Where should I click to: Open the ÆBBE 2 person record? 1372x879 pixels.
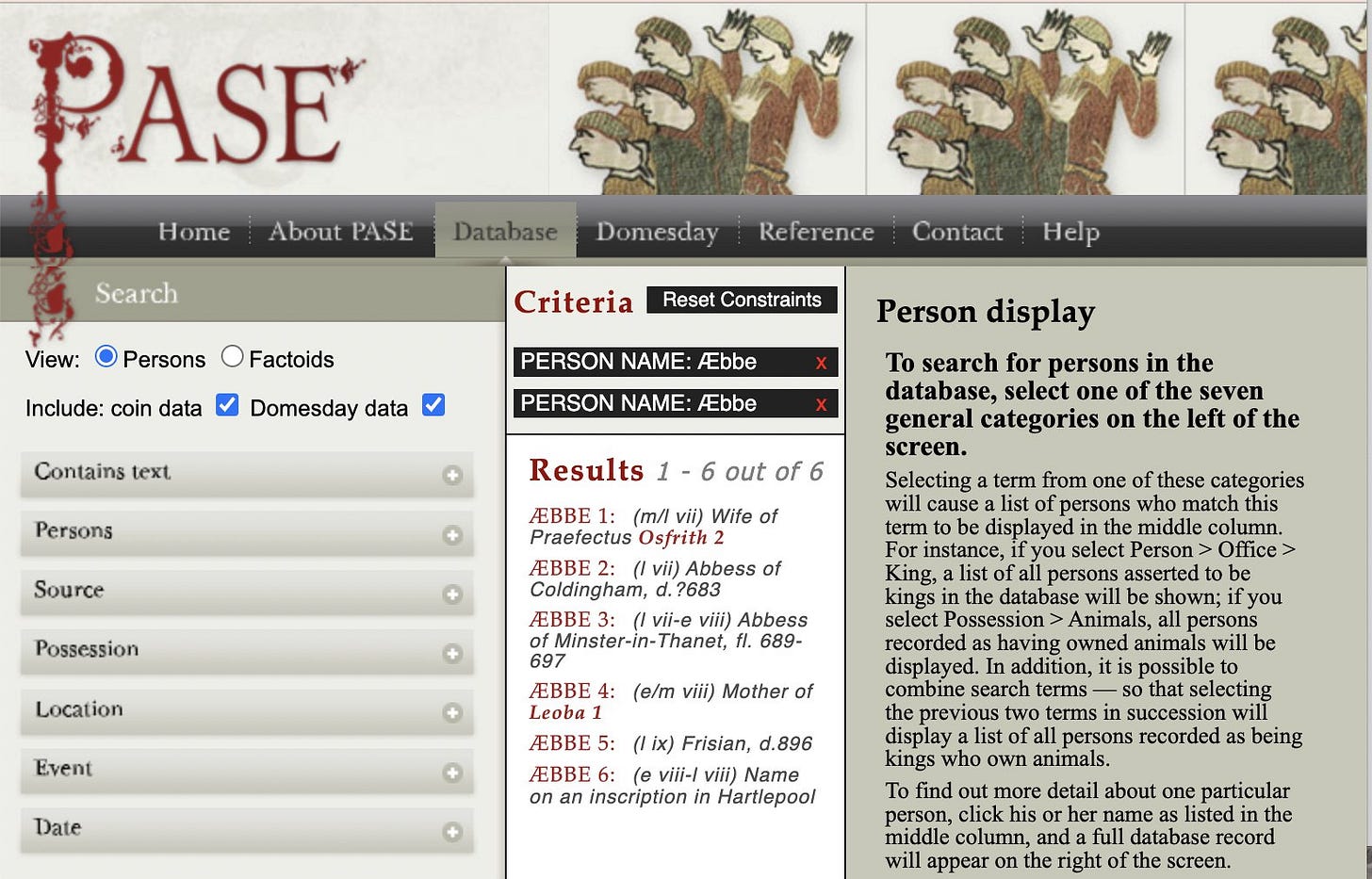pyautogui.click(x=572, y=568)
